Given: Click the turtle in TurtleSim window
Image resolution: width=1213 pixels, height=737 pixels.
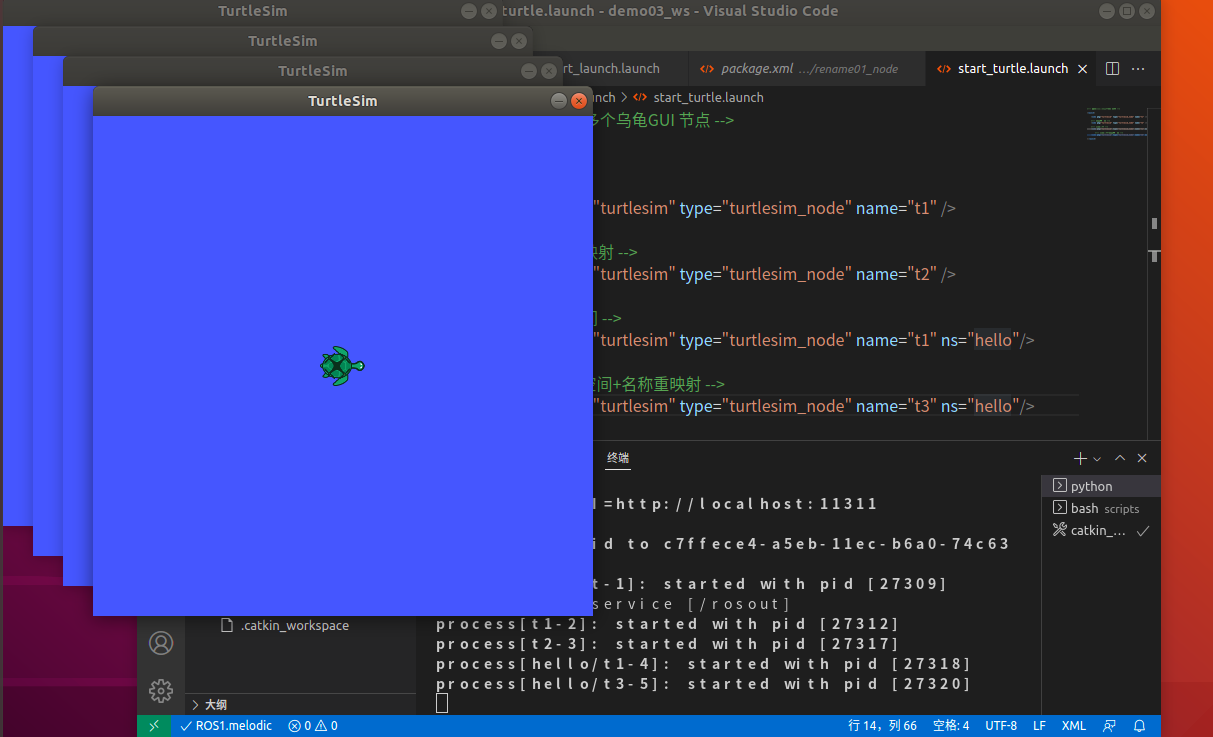Looking at the screenshot, I should 342,366.
